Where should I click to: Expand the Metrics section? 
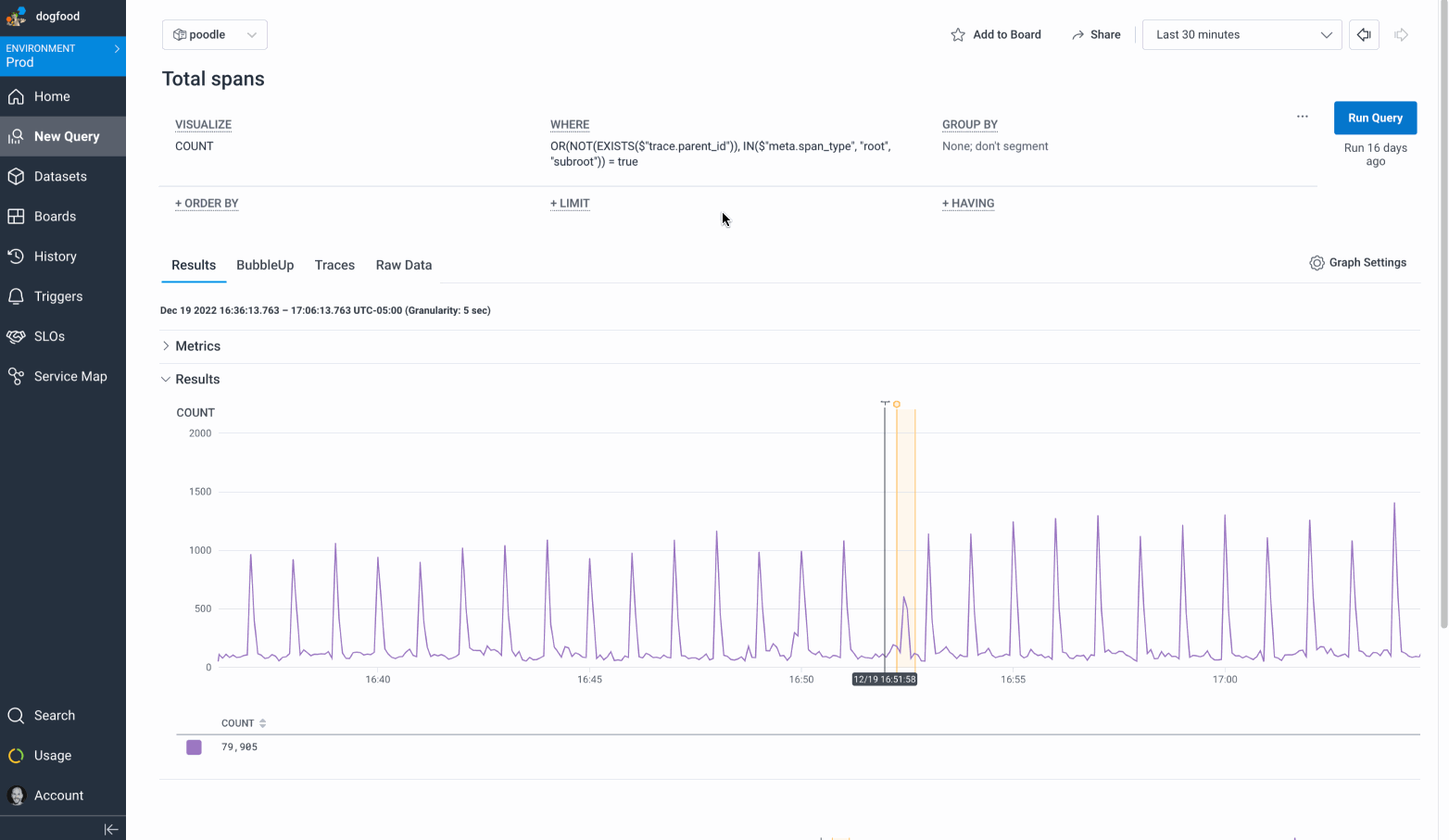[166, 345]
